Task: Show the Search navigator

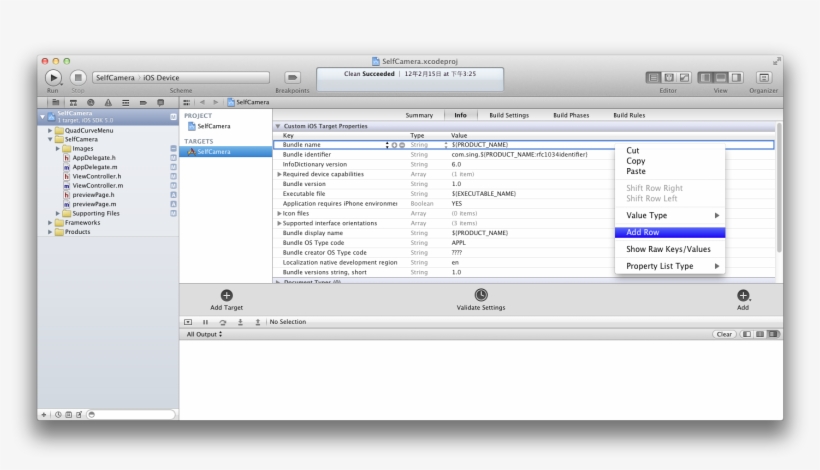Action: click(x=90, y=102)
